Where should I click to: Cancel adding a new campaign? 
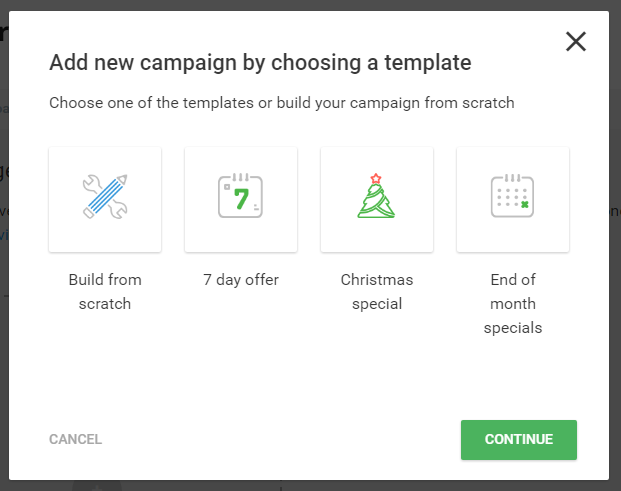[75, 439]
